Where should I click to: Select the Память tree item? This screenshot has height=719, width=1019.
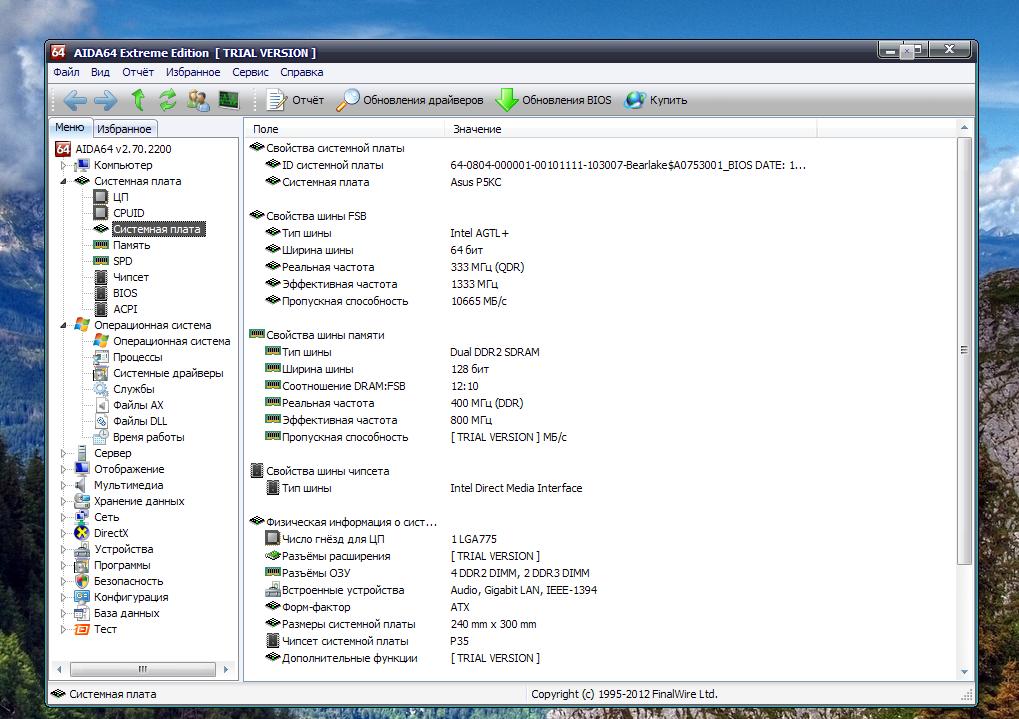click(x=131, y=245)
